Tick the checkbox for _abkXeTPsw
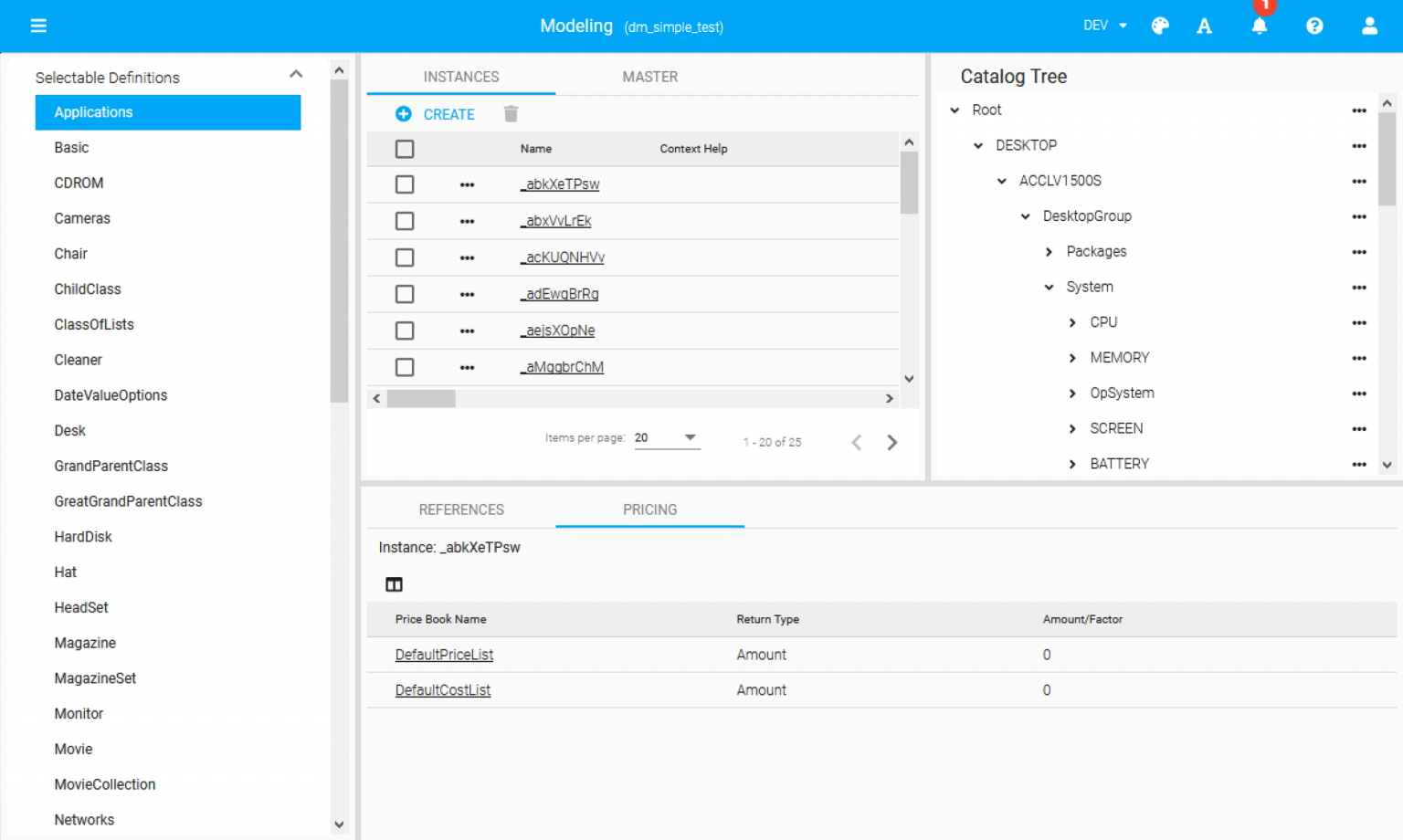Image resolution: width=1403 pixels, height=840 pixels. pos(405,184)
